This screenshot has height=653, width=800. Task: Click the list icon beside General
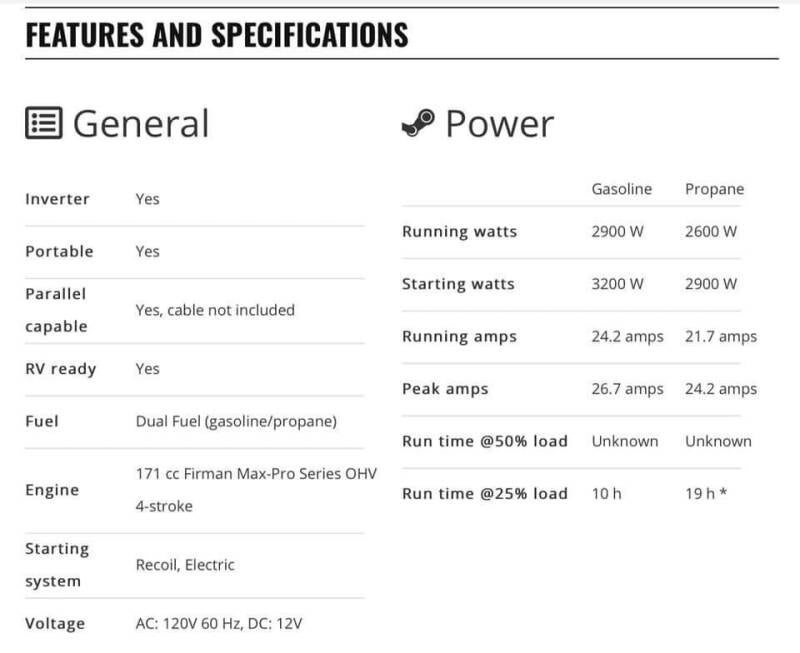44,123
